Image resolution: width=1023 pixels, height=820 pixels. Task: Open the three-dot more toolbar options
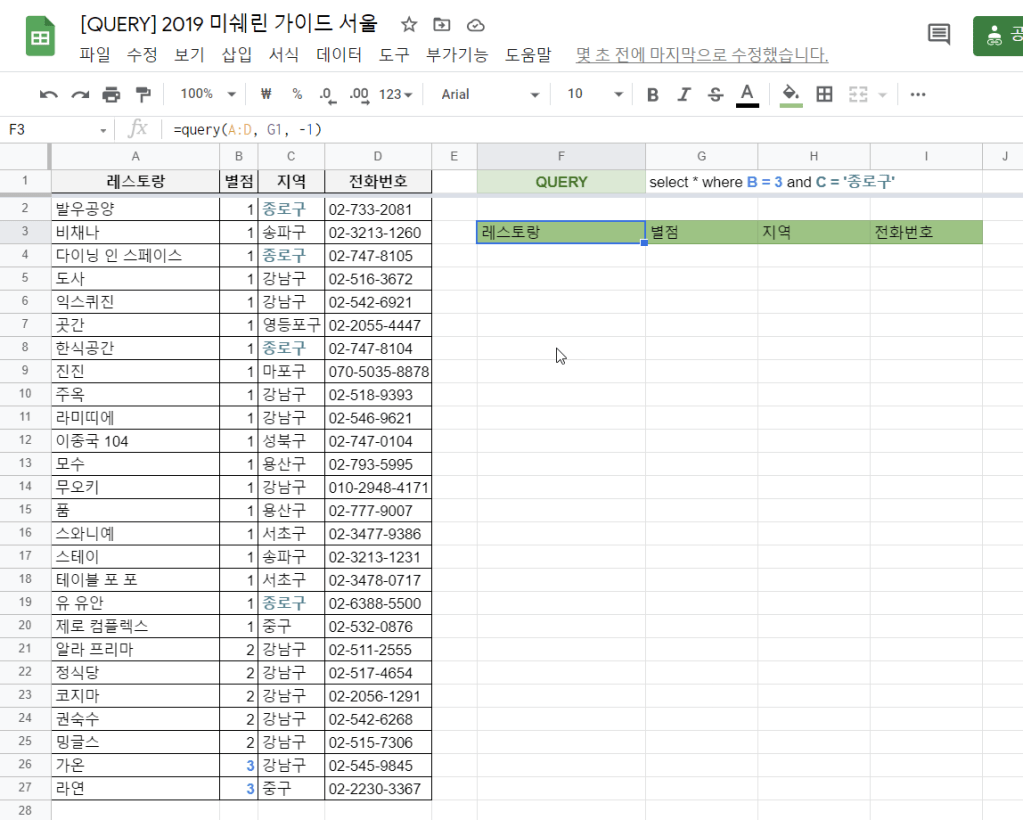pyautogui.click(x=917, y=94)
